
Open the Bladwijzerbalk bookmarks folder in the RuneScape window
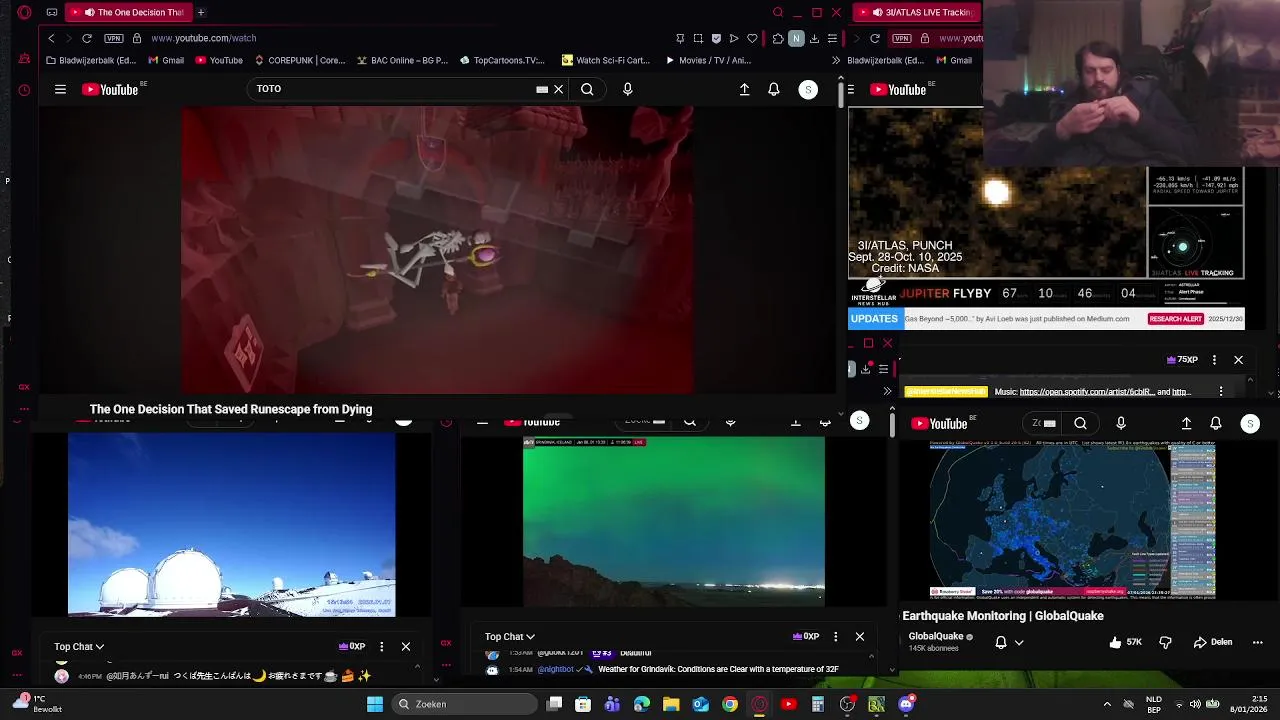pyautogui.click(x=91, y=60)
